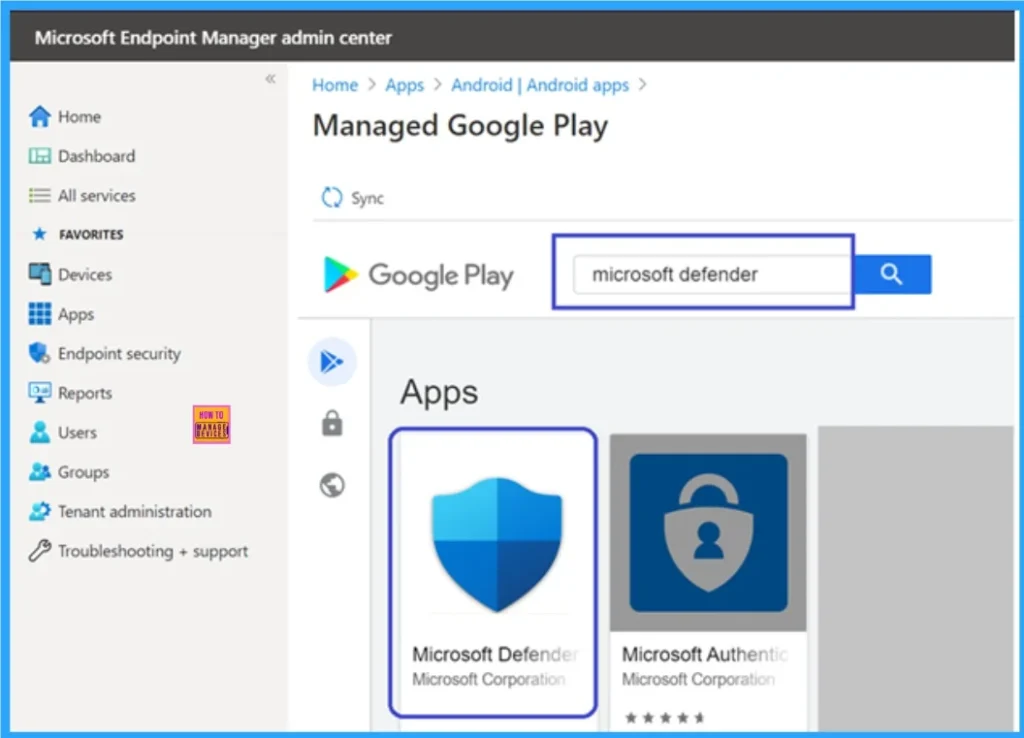Screen dimensions: 1024x738
Task: Click the Sync button
Action: (351, 198)
